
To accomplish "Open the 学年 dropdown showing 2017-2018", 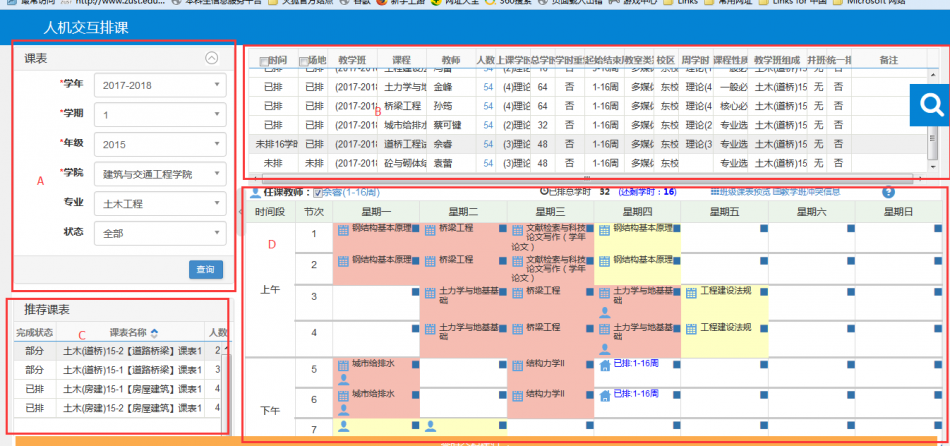I will [x=159, y=85].
